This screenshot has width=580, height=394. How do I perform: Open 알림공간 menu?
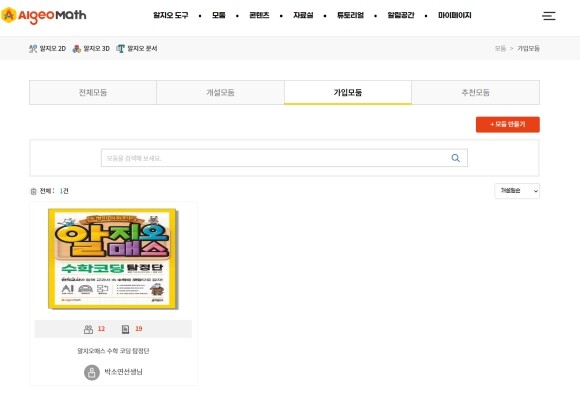pos(401,15)
